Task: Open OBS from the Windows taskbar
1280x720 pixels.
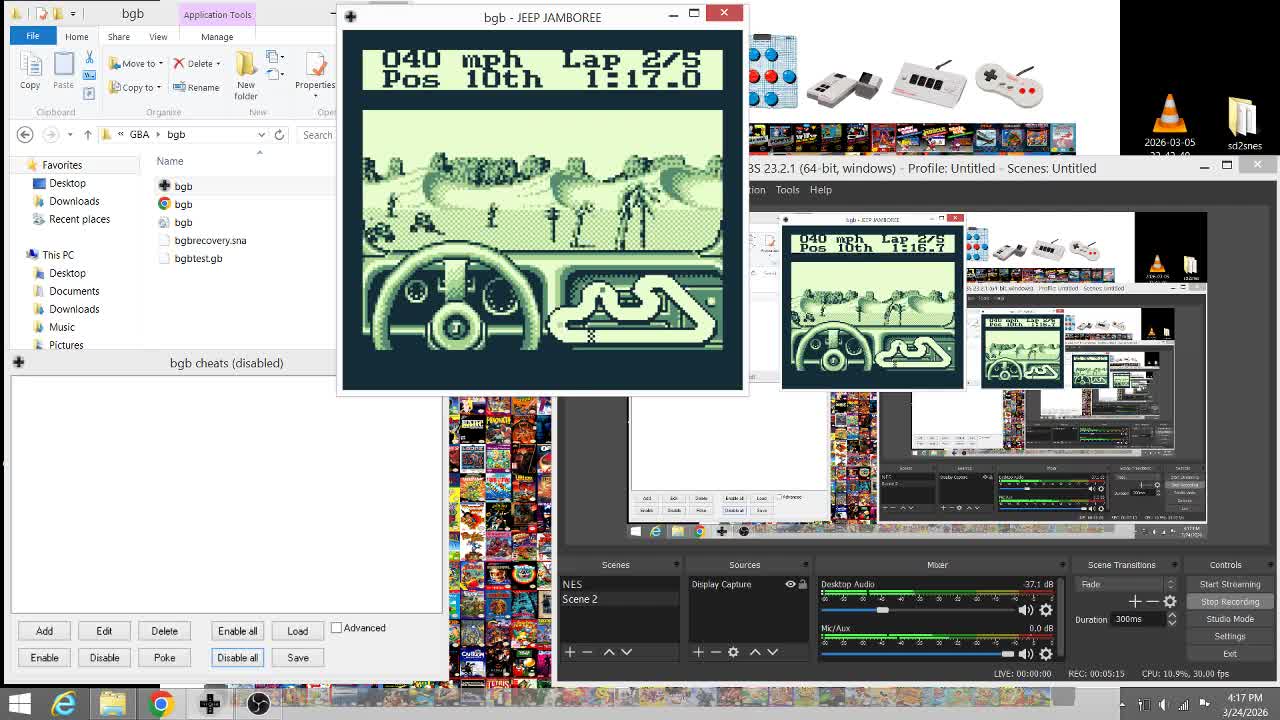Action: (x=258, y=704)
